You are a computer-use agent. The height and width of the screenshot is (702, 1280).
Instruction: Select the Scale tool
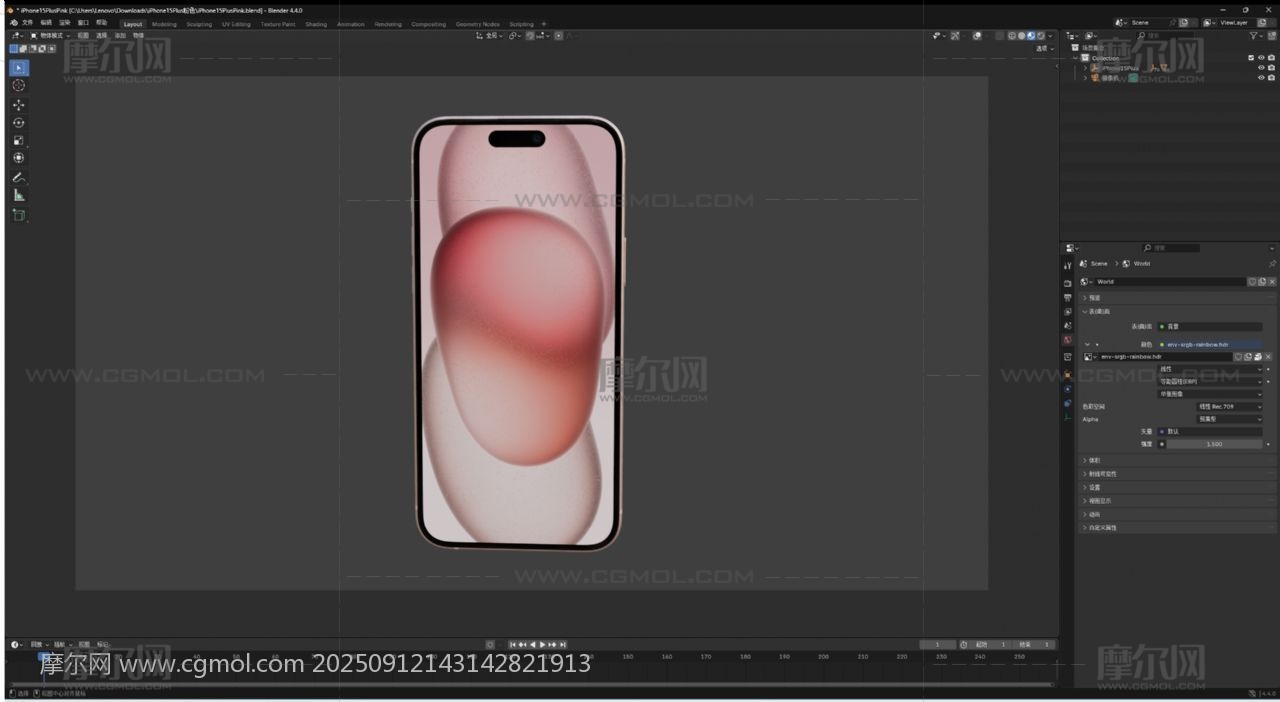click(x=19, y=140)
